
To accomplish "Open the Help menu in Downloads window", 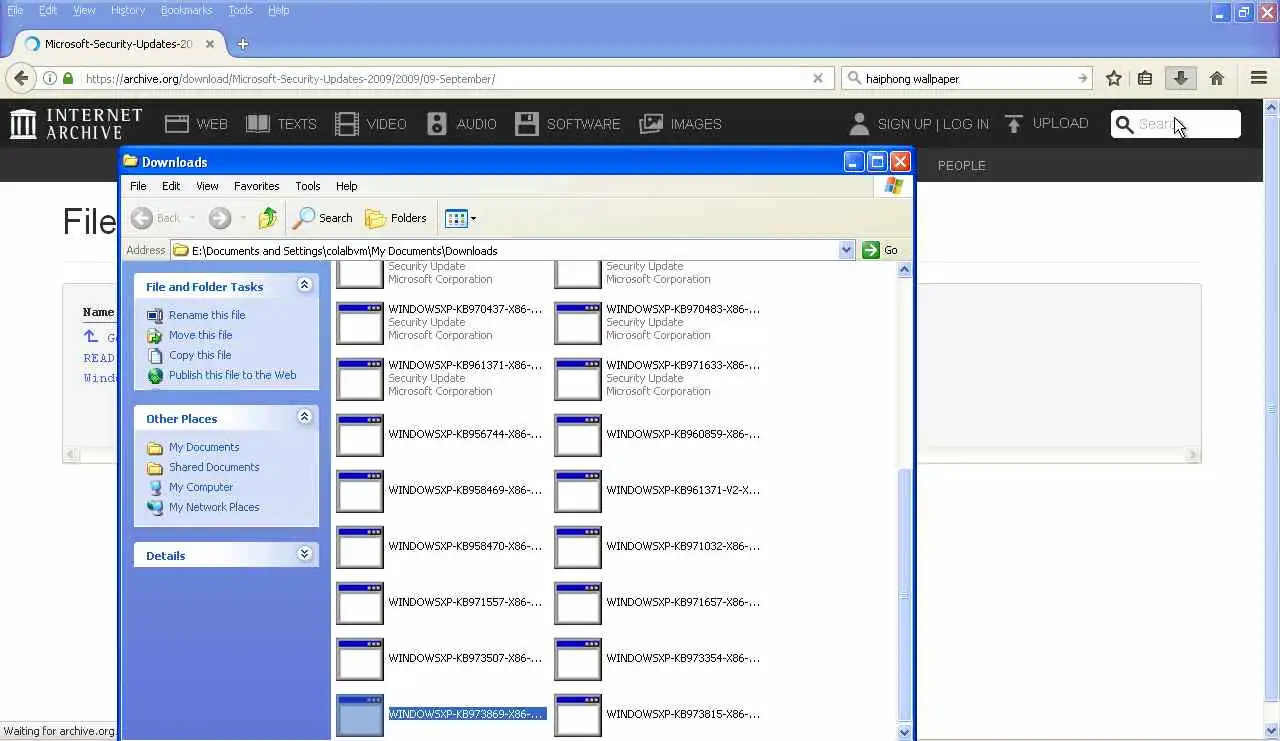I will tap(346, 186).
